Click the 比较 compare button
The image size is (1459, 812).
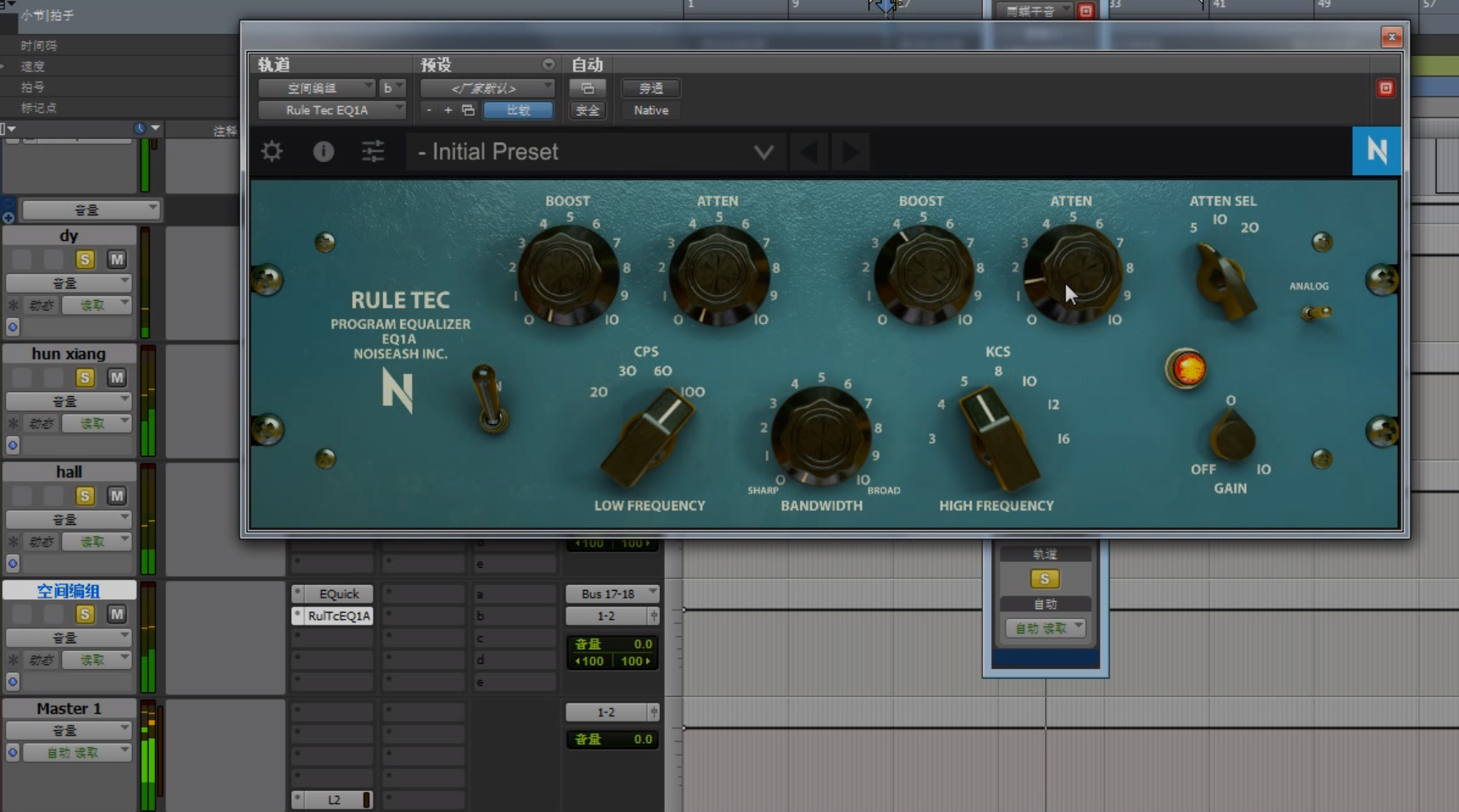[518, 110]
